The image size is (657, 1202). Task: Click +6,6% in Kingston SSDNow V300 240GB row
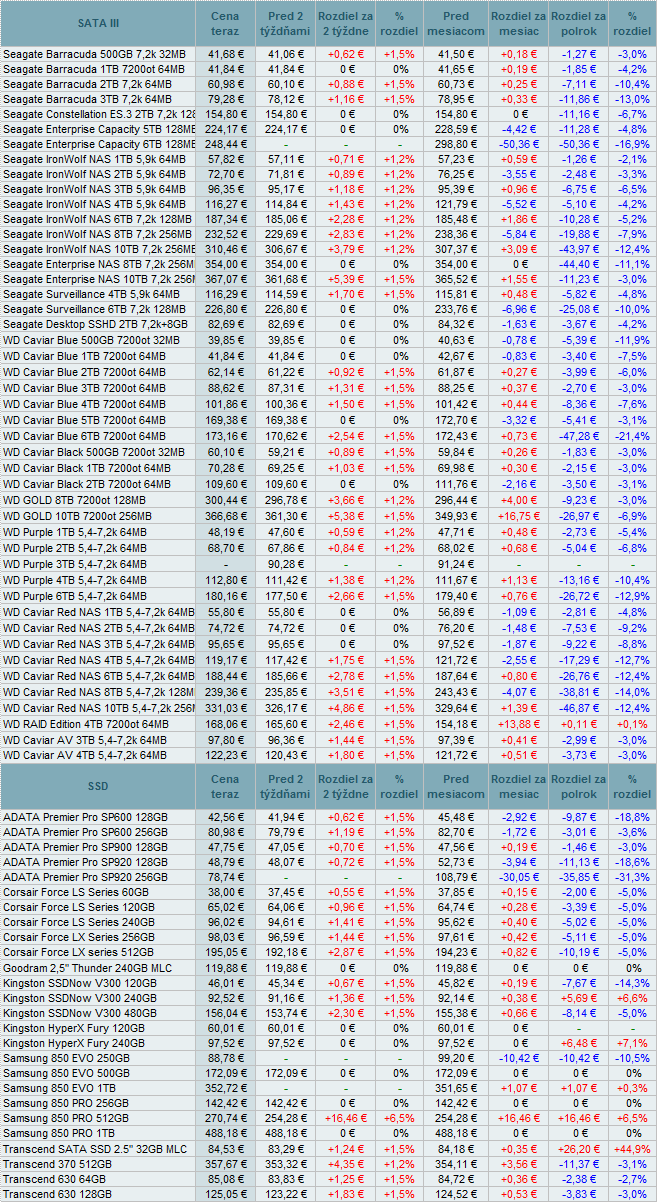631,998
